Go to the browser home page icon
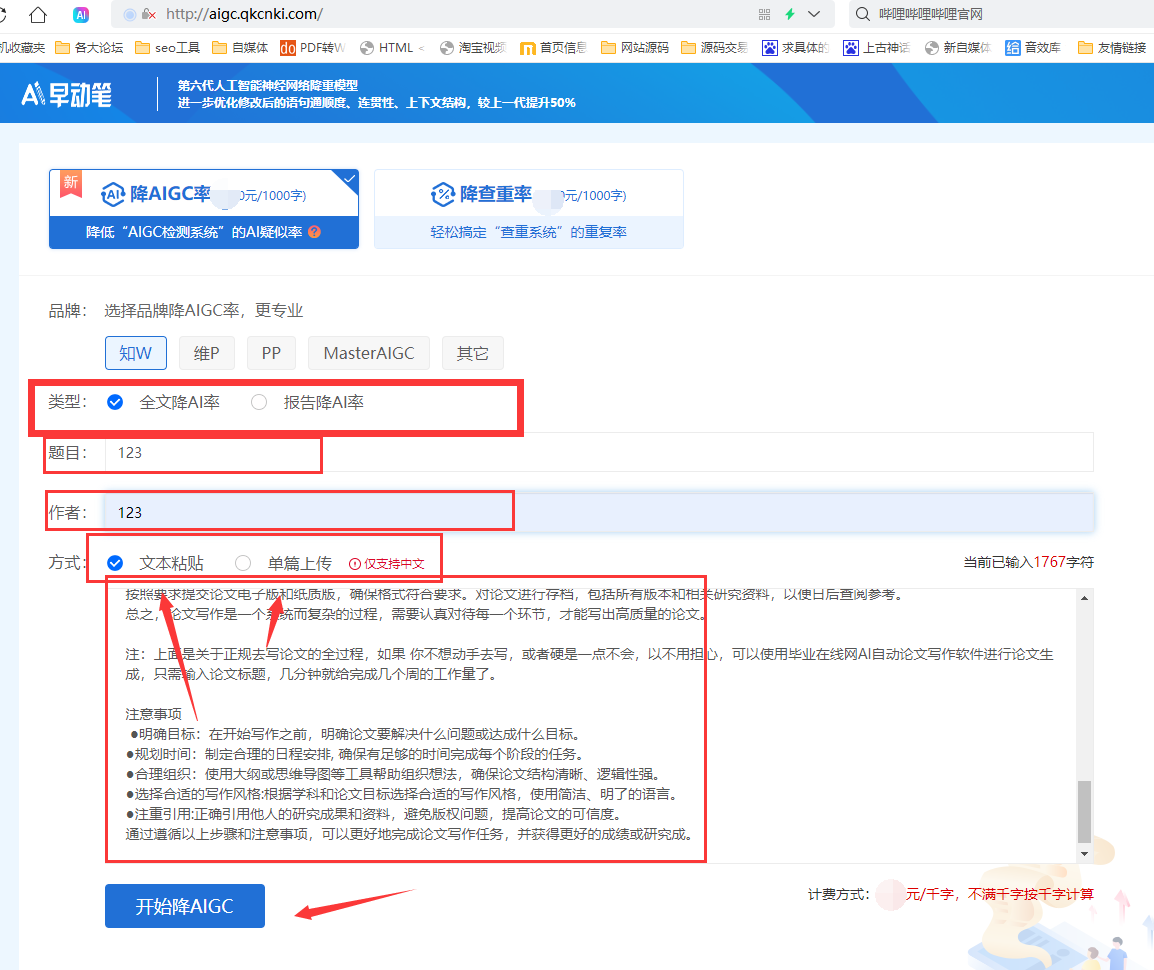 tap(38, 14)
